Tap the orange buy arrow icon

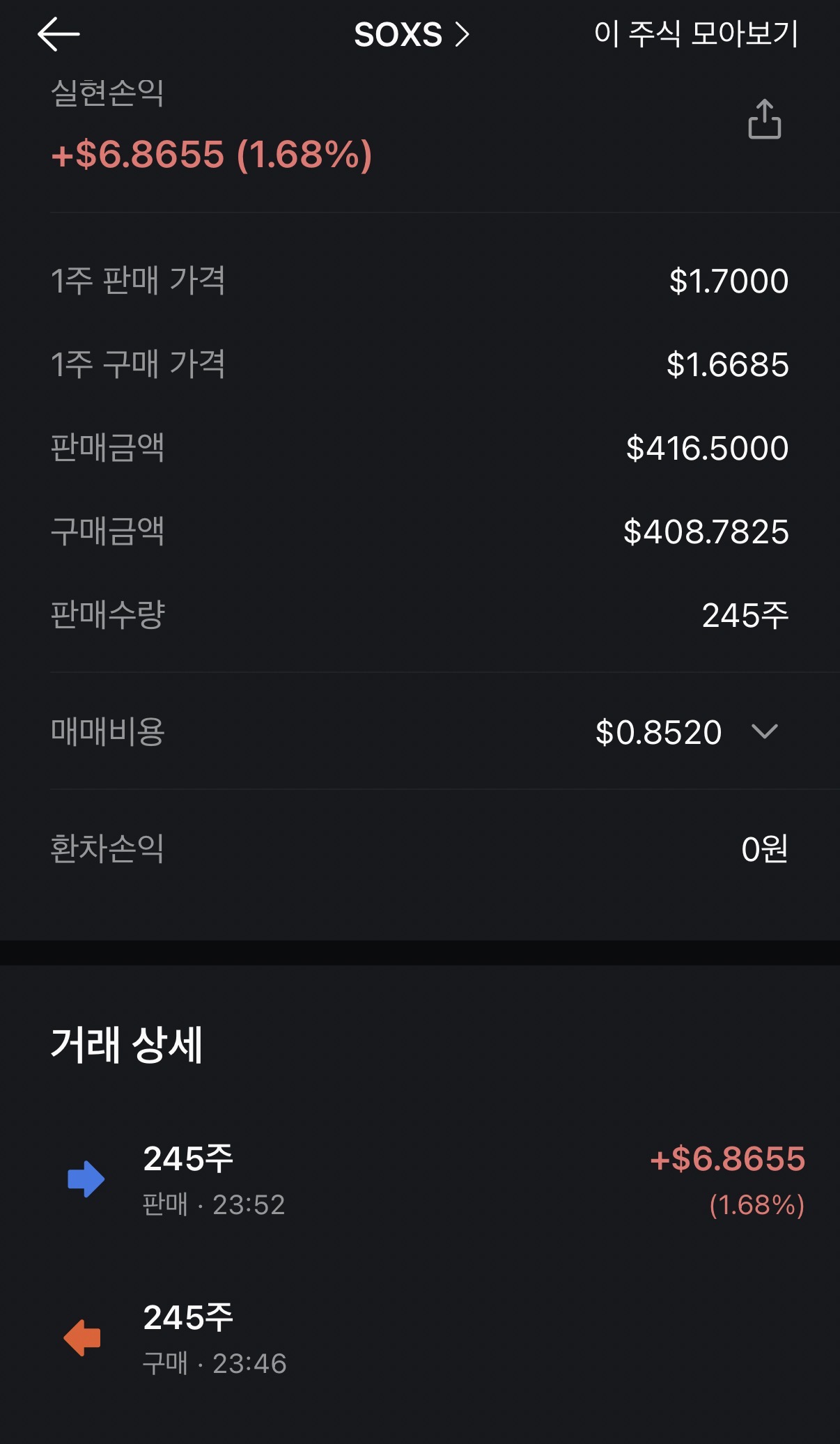(83, 1337)
